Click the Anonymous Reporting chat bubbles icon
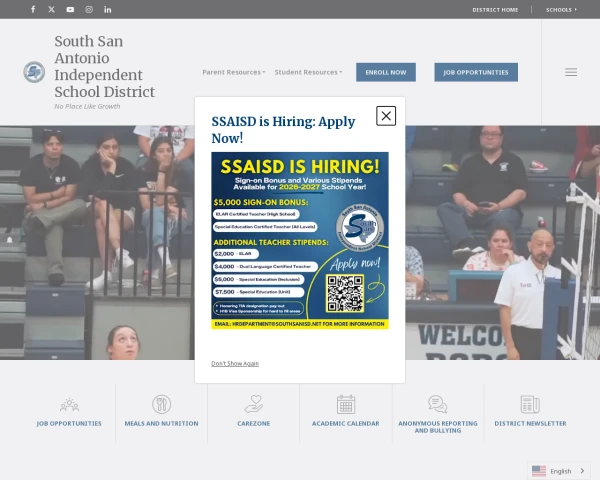Screen dimensions: 600x480 click(x=438, y=404)
